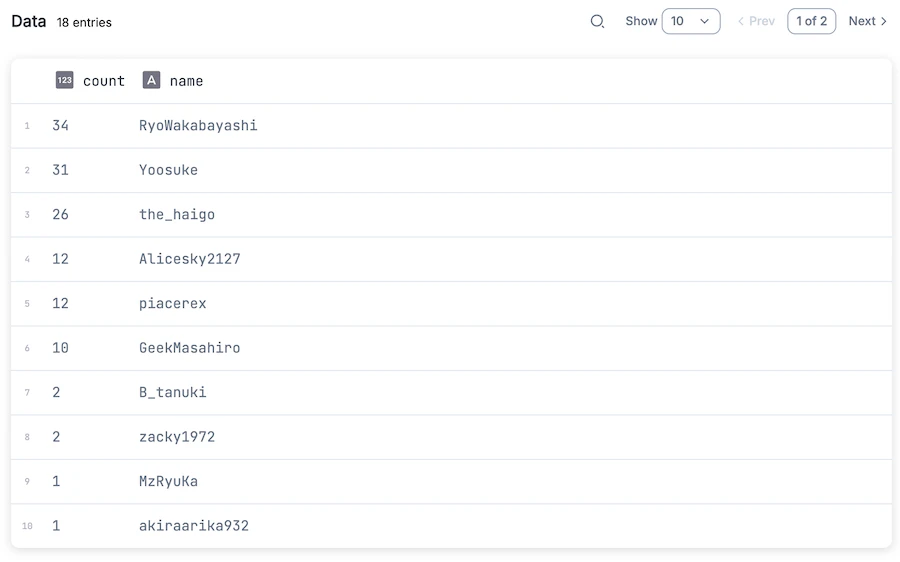Click count value 10 in GeekMasahiro row

[x=60, y=348]
